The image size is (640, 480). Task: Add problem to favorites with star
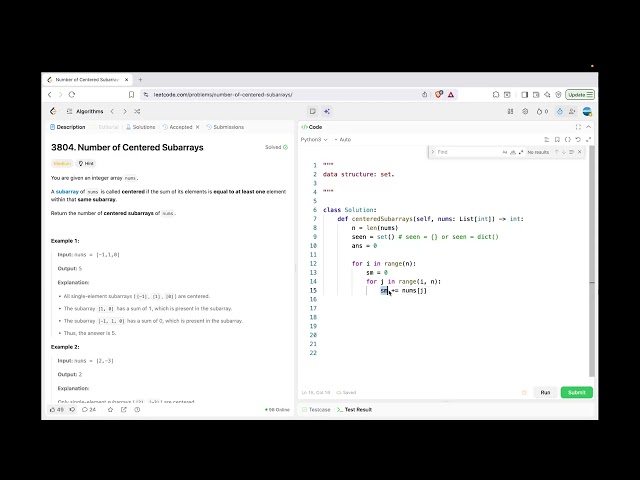click(110, 409)
